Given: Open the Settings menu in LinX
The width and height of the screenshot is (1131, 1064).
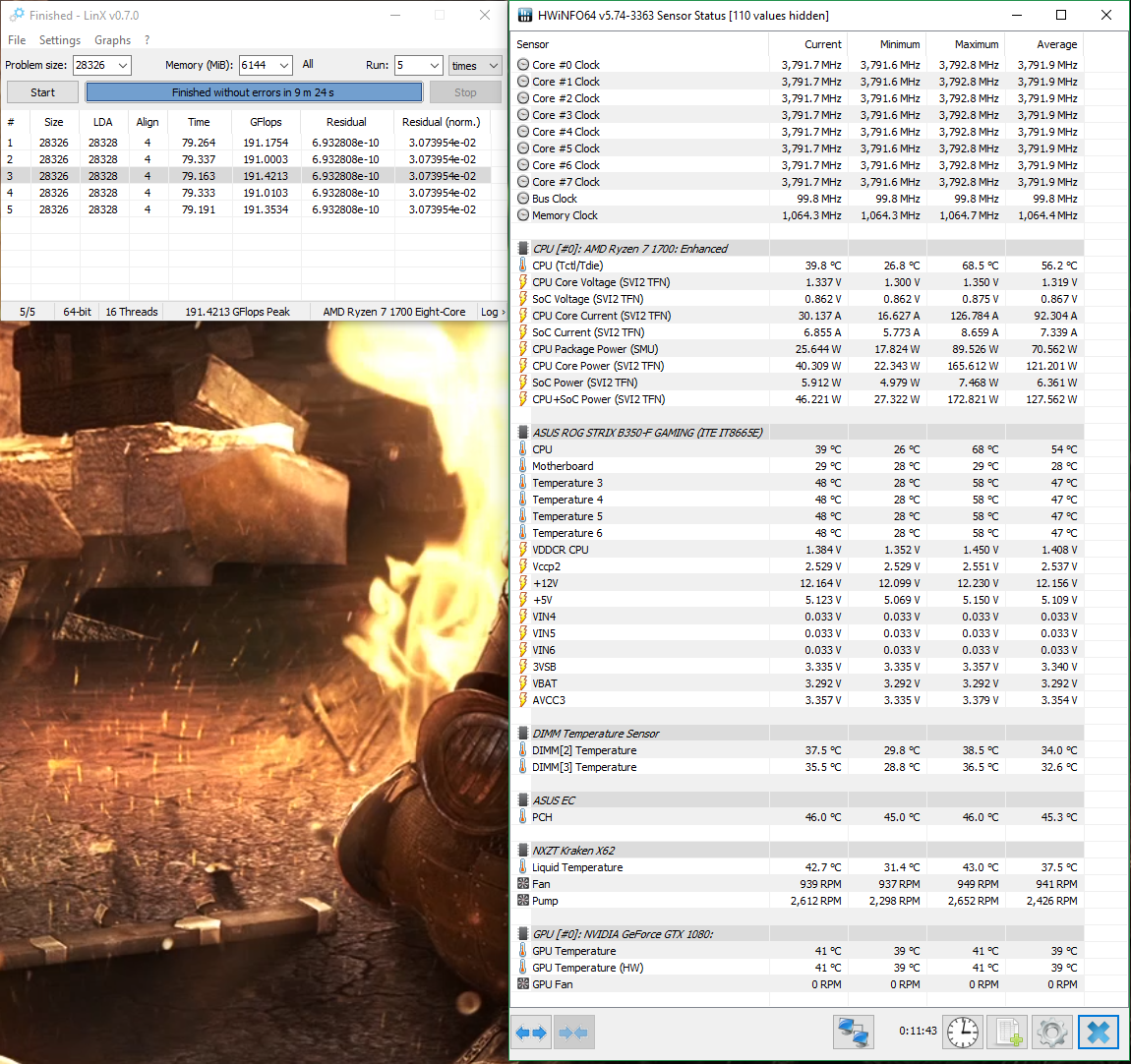Looking at the screenshot, I should [x=60, y=40].
